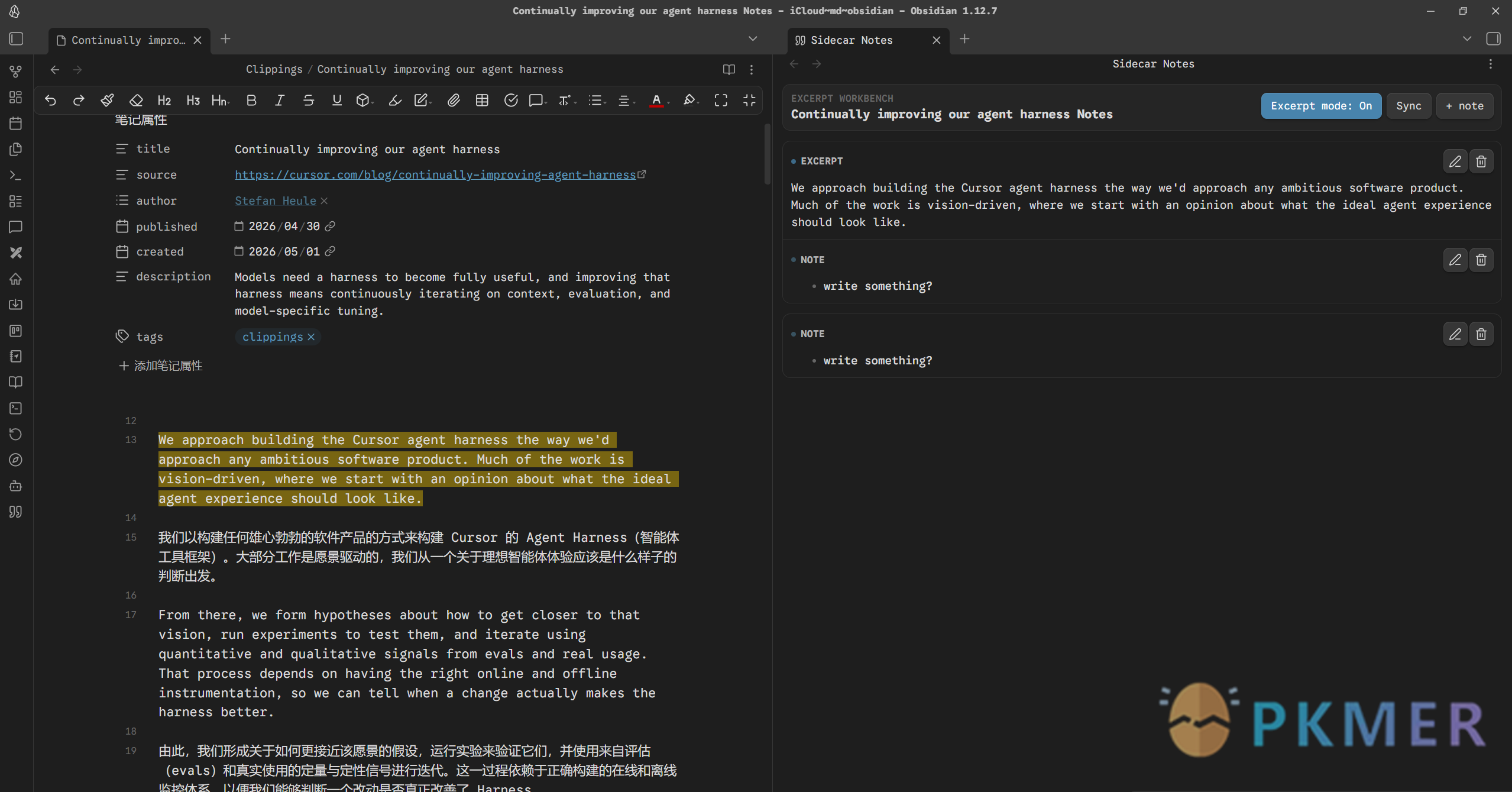
Task: Open the text size formatting dropdown
Action: tap(566, 101)
